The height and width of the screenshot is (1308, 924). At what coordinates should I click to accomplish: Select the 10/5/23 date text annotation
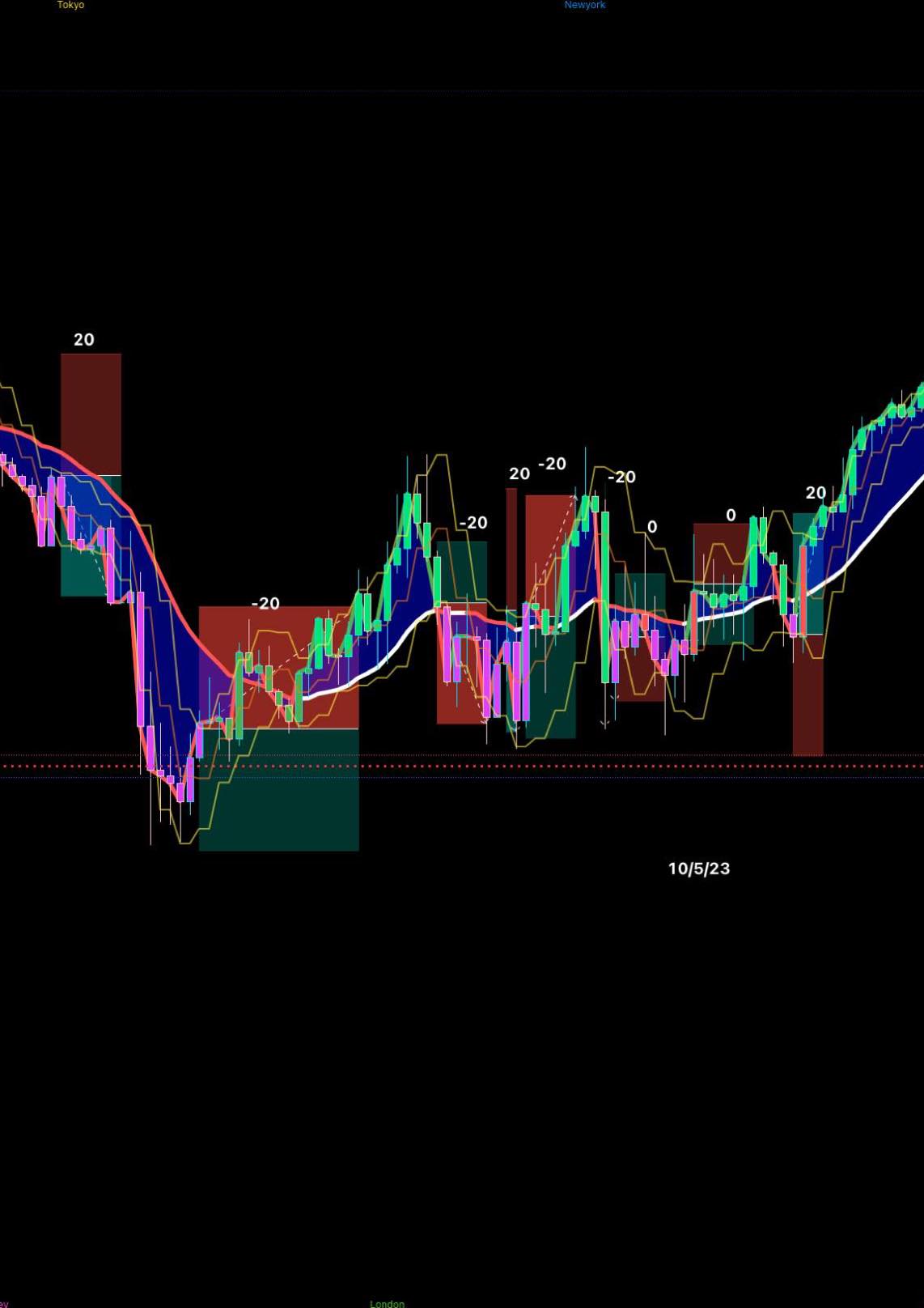(x=698, y=868)
